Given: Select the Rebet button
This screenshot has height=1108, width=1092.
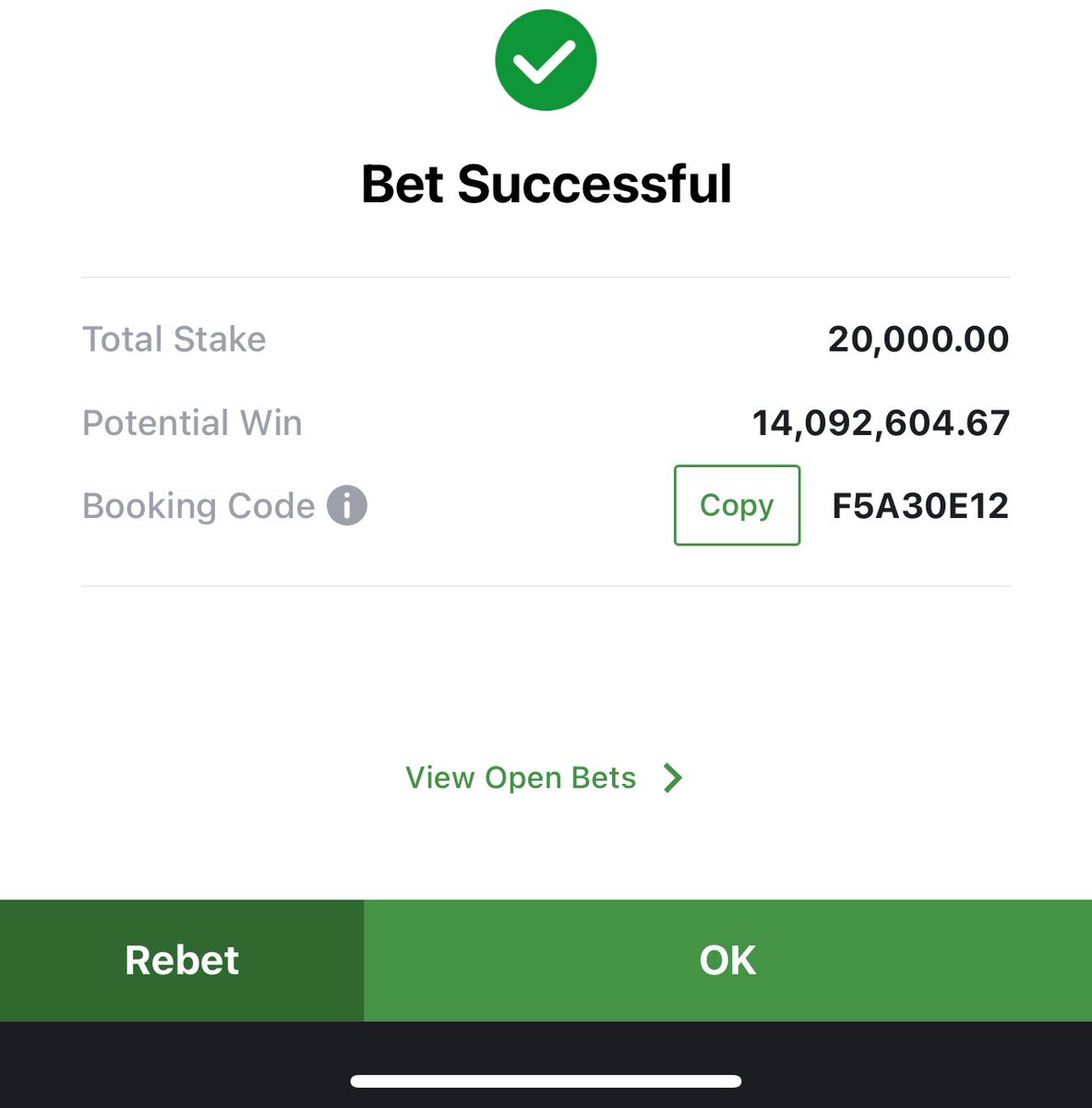Looking at the screenshot, I should tap(182, 960).
